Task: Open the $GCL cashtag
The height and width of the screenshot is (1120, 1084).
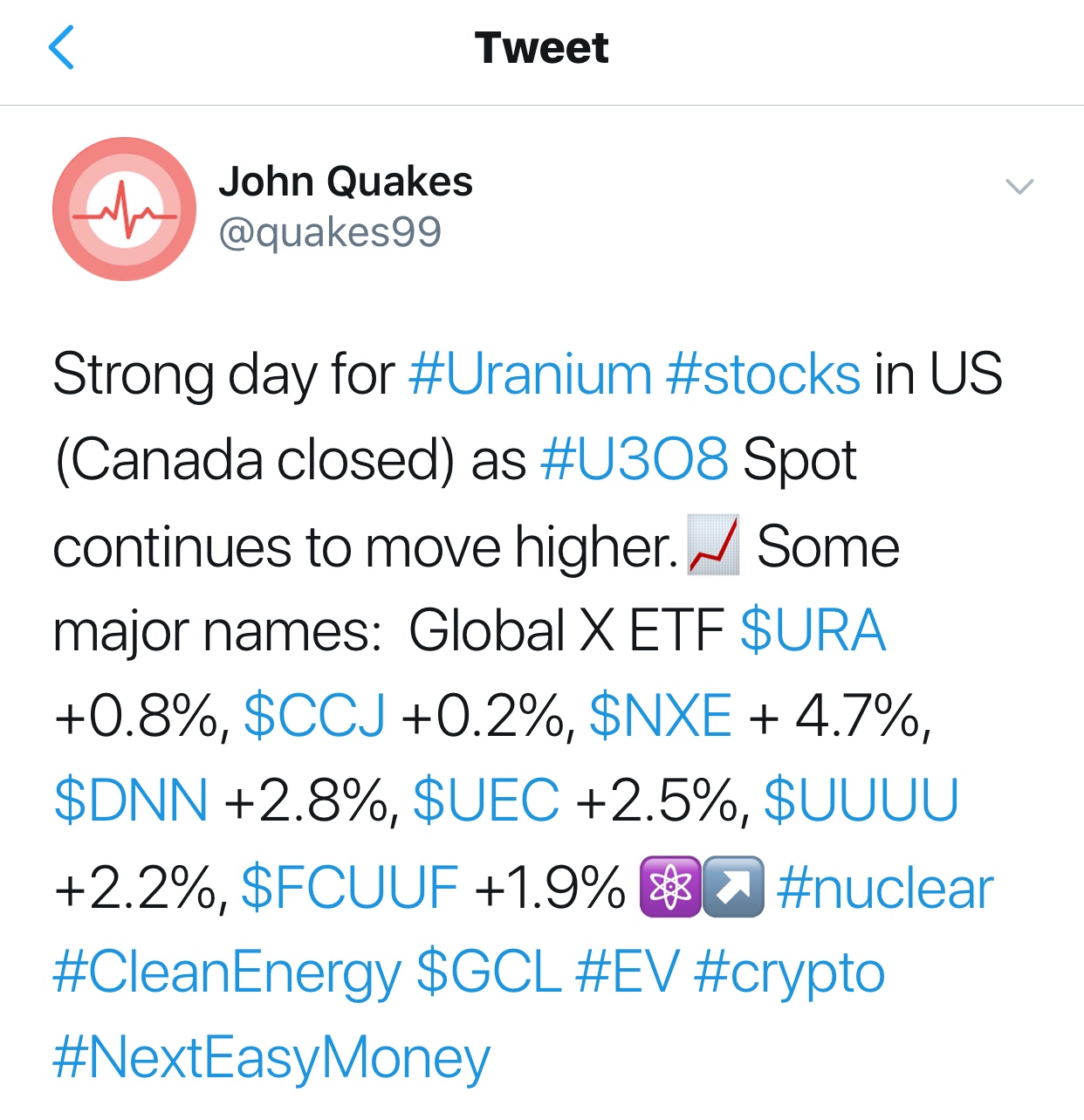Action: (489, 972)
